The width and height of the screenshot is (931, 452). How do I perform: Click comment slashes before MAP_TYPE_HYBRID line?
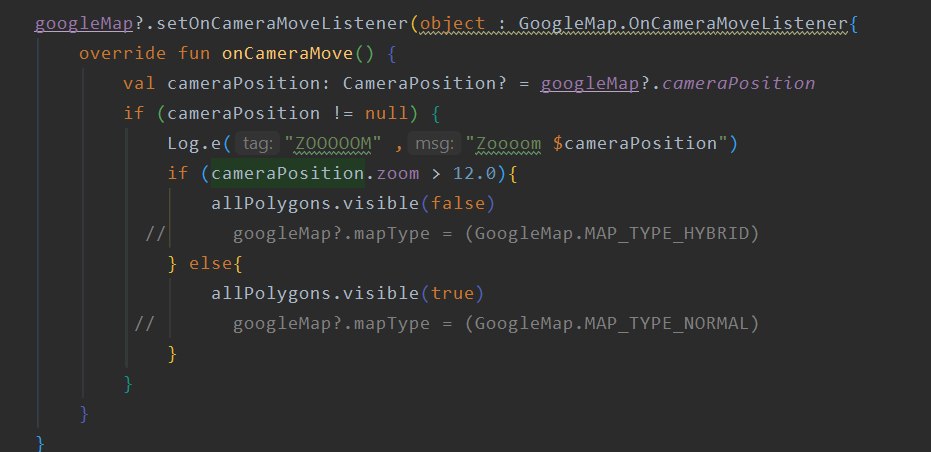(155, 233)
